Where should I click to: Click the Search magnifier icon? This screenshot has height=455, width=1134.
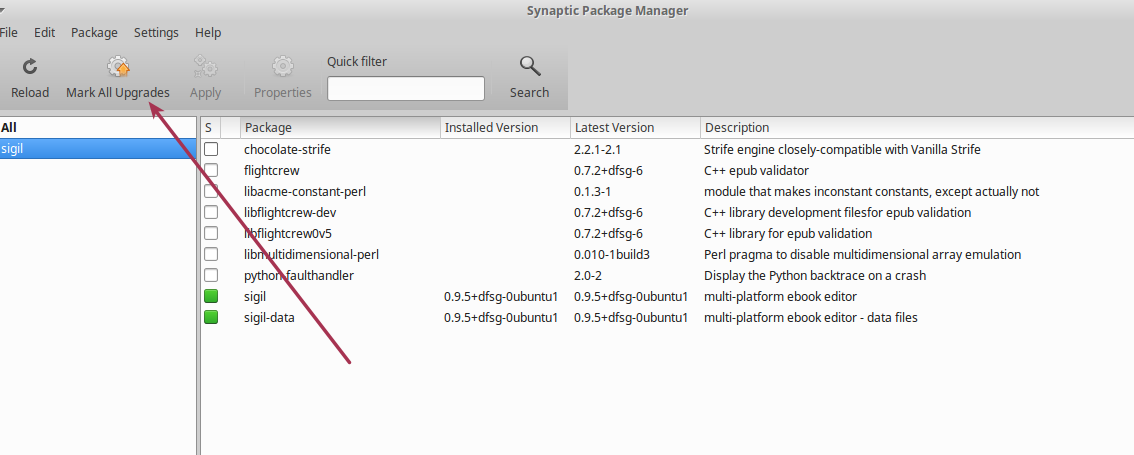tap(529, 67)
